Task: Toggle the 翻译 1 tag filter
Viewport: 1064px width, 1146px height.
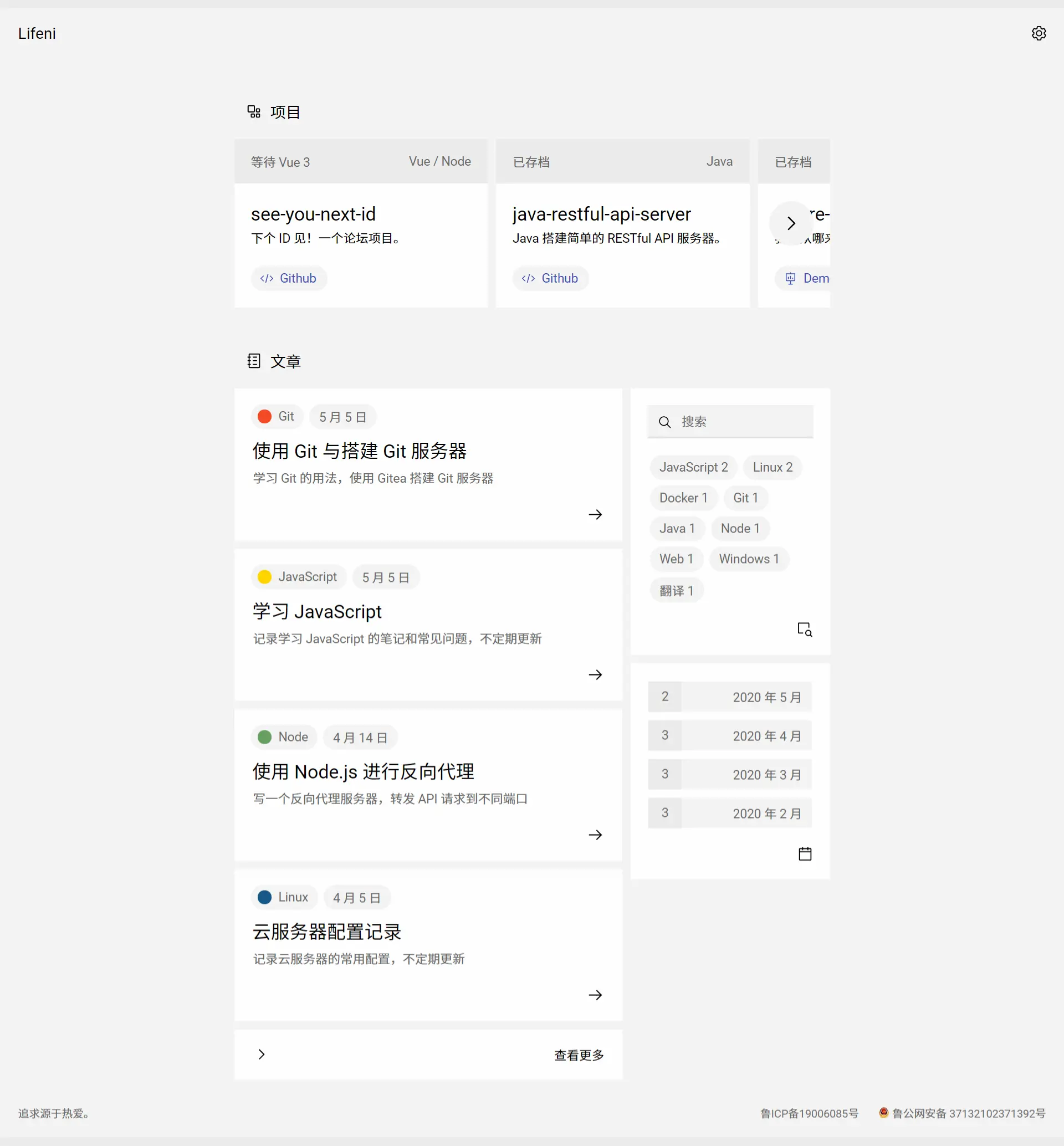Action: tap(677, 590)
